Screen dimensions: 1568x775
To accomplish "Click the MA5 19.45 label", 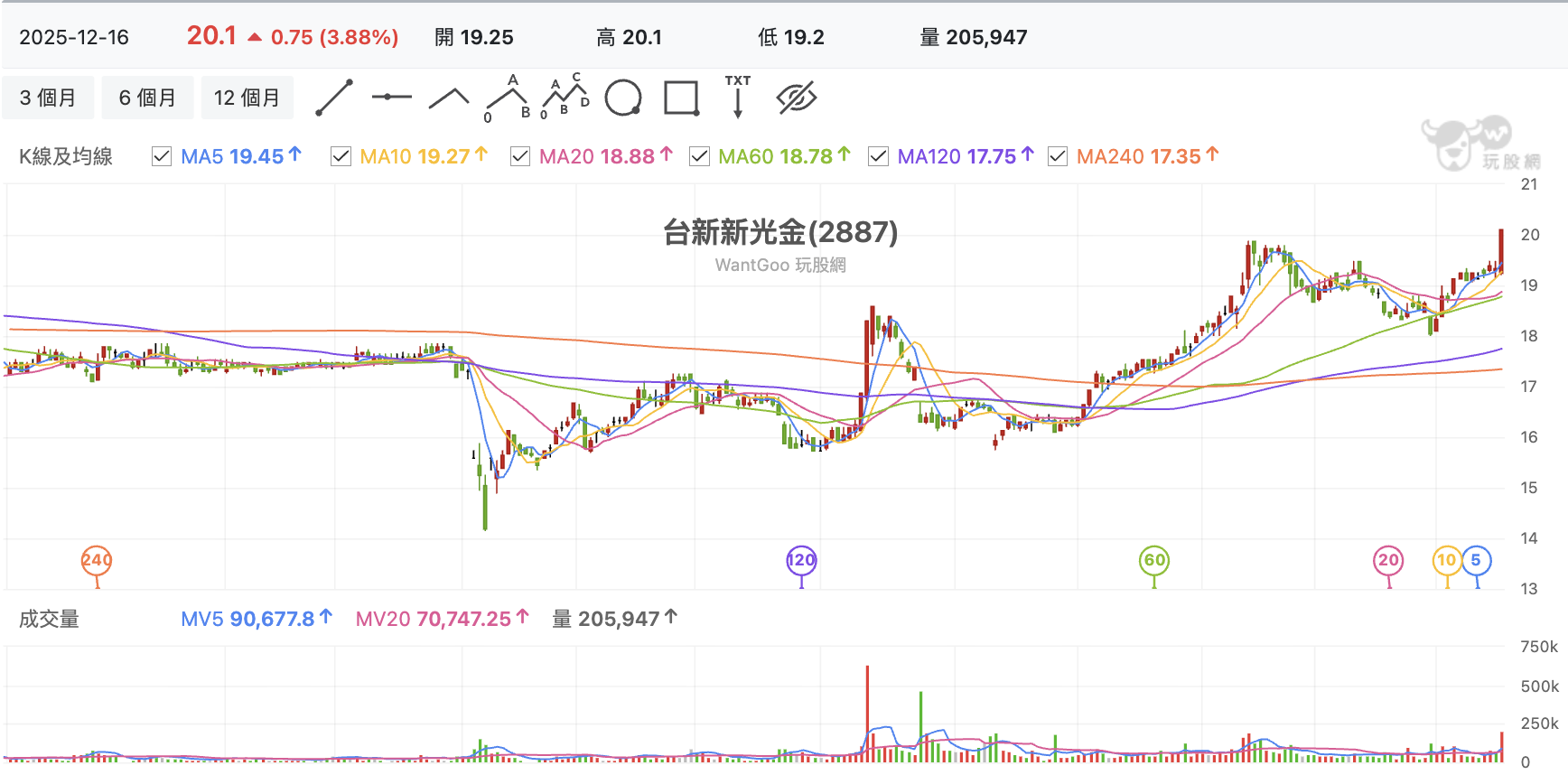I will (241, 156).
